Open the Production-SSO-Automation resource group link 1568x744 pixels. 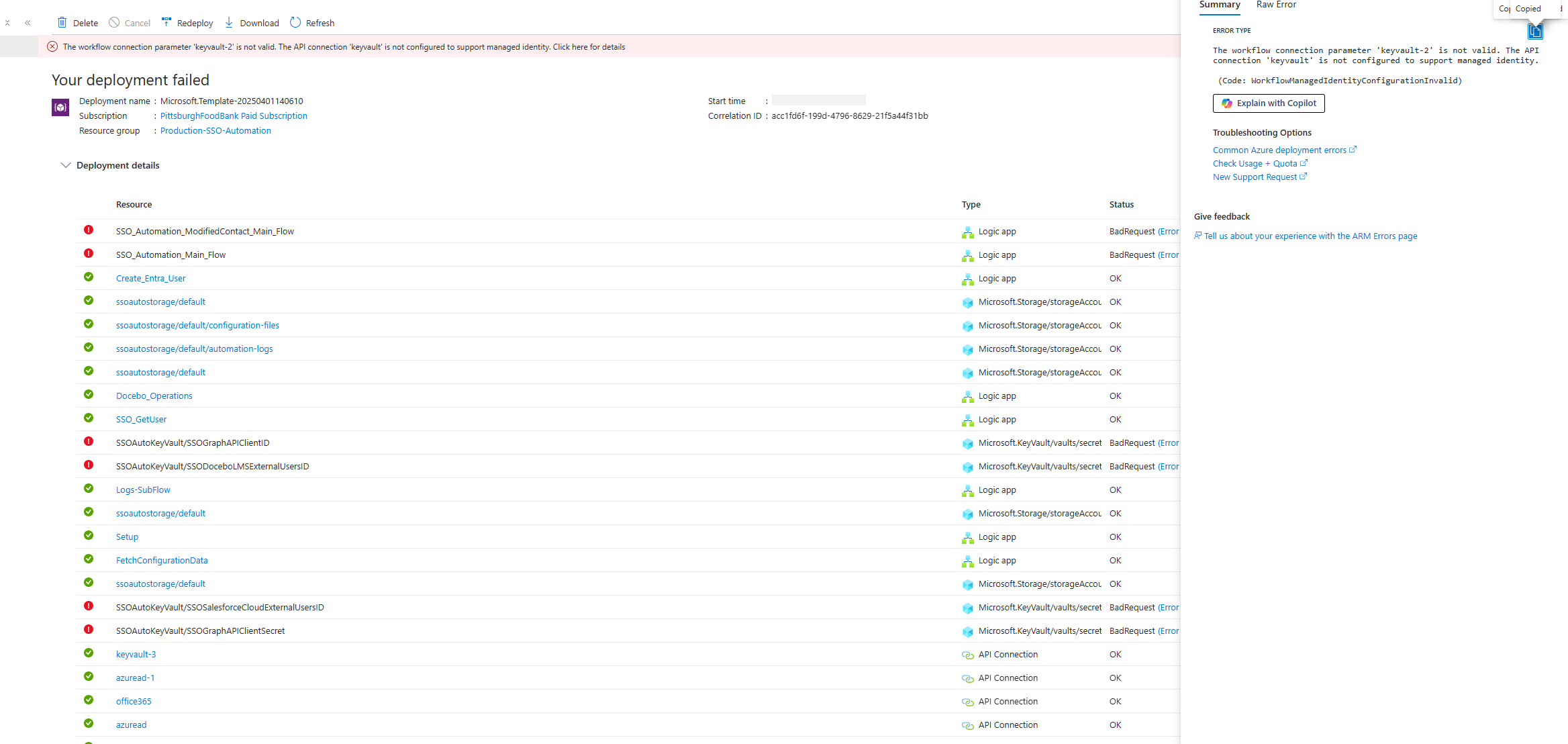click(x=215, y=131)
